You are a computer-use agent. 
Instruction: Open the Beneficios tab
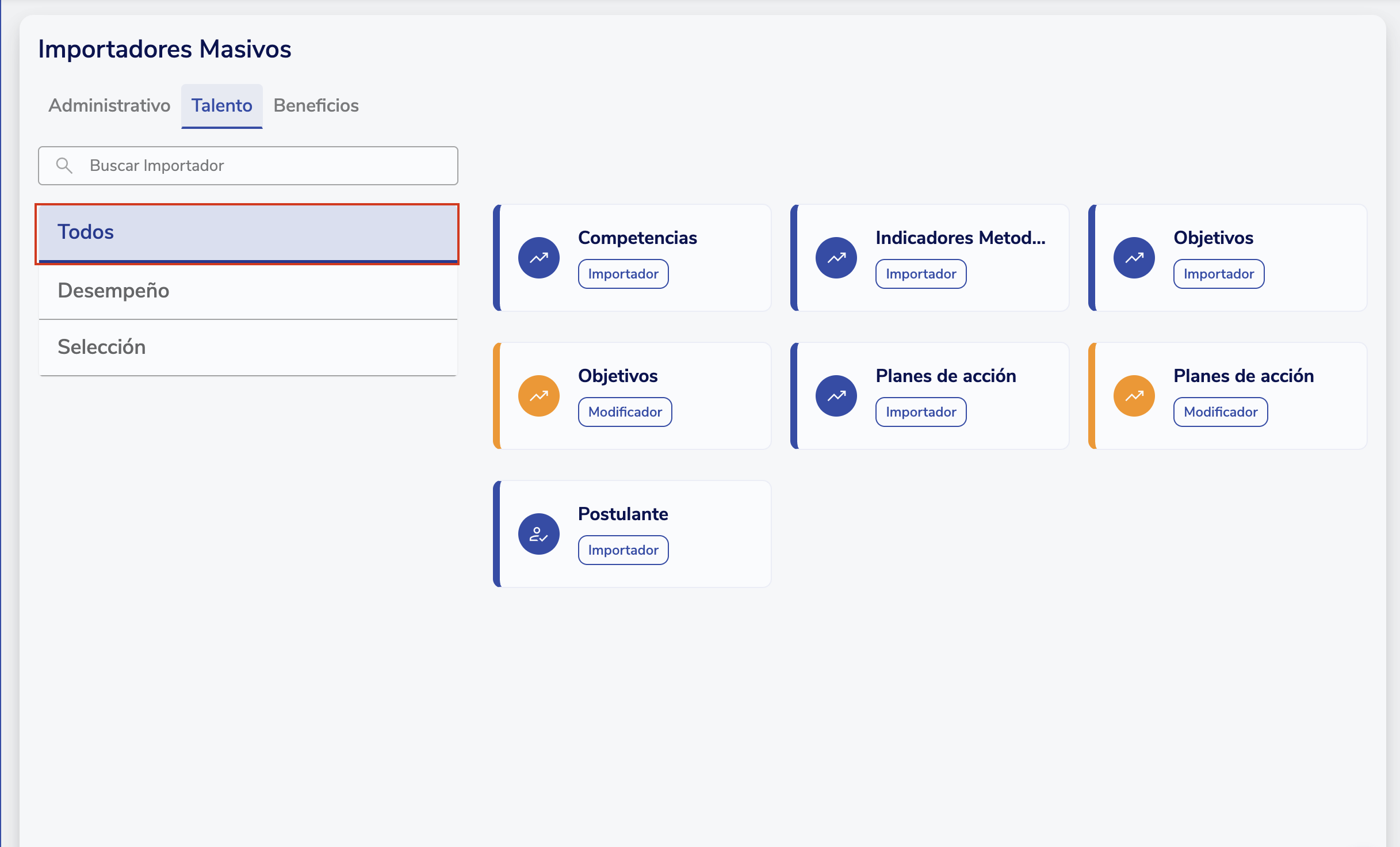pos(316,106)
